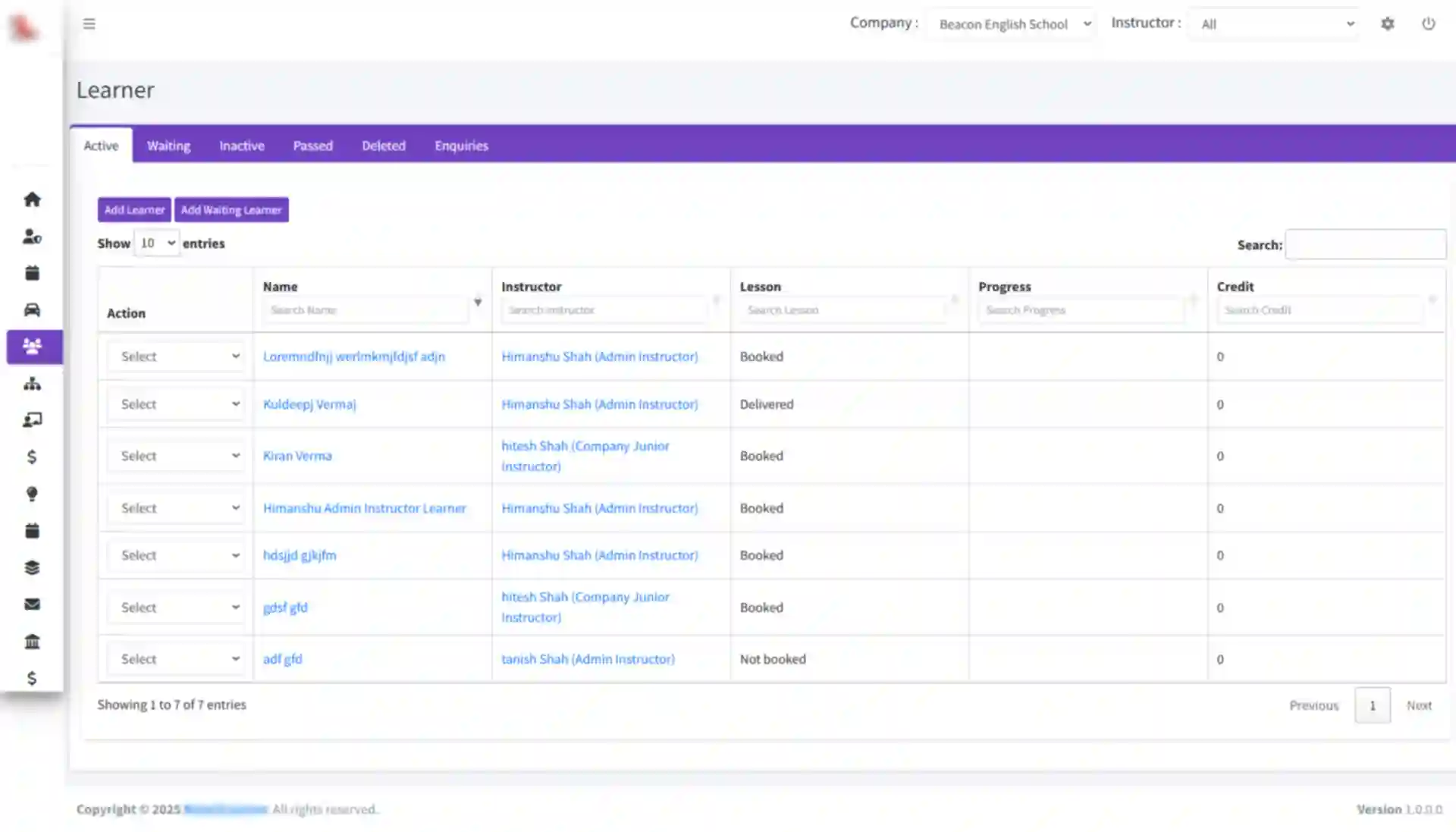Open the envelope mail icon in sidebar
The height and width of the screenshot is (832, 1456).
click(x=32, y=604)
